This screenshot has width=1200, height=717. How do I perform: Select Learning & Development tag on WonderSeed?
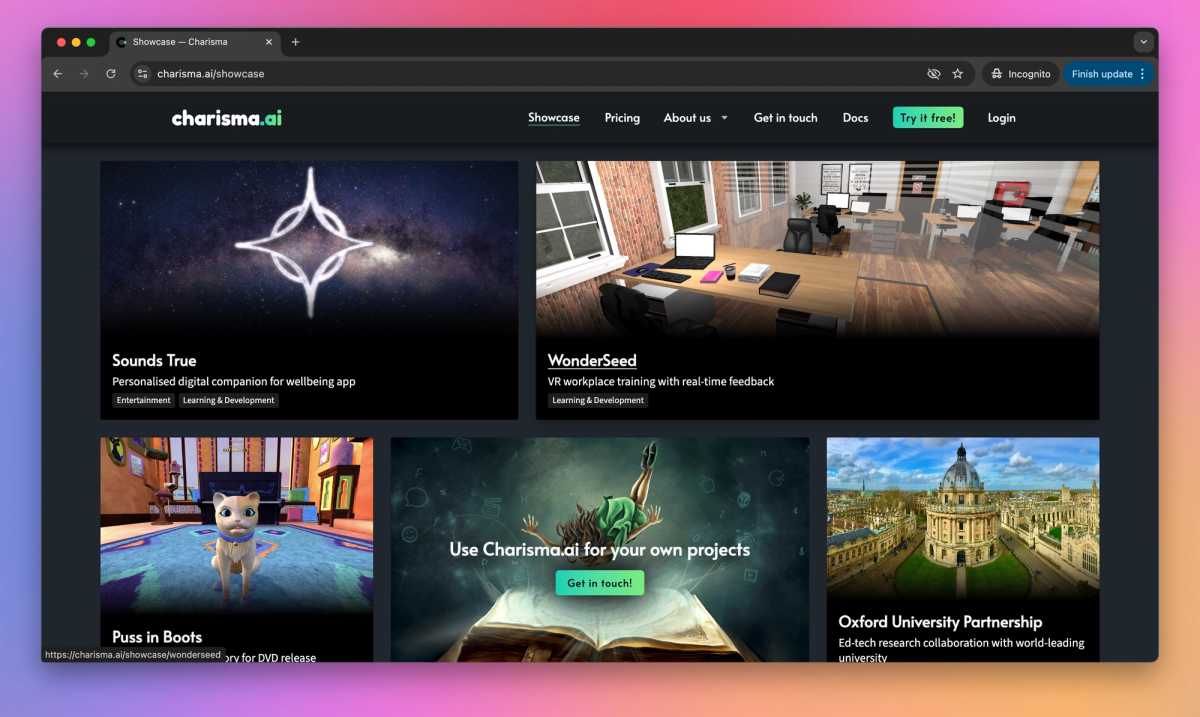598,400
